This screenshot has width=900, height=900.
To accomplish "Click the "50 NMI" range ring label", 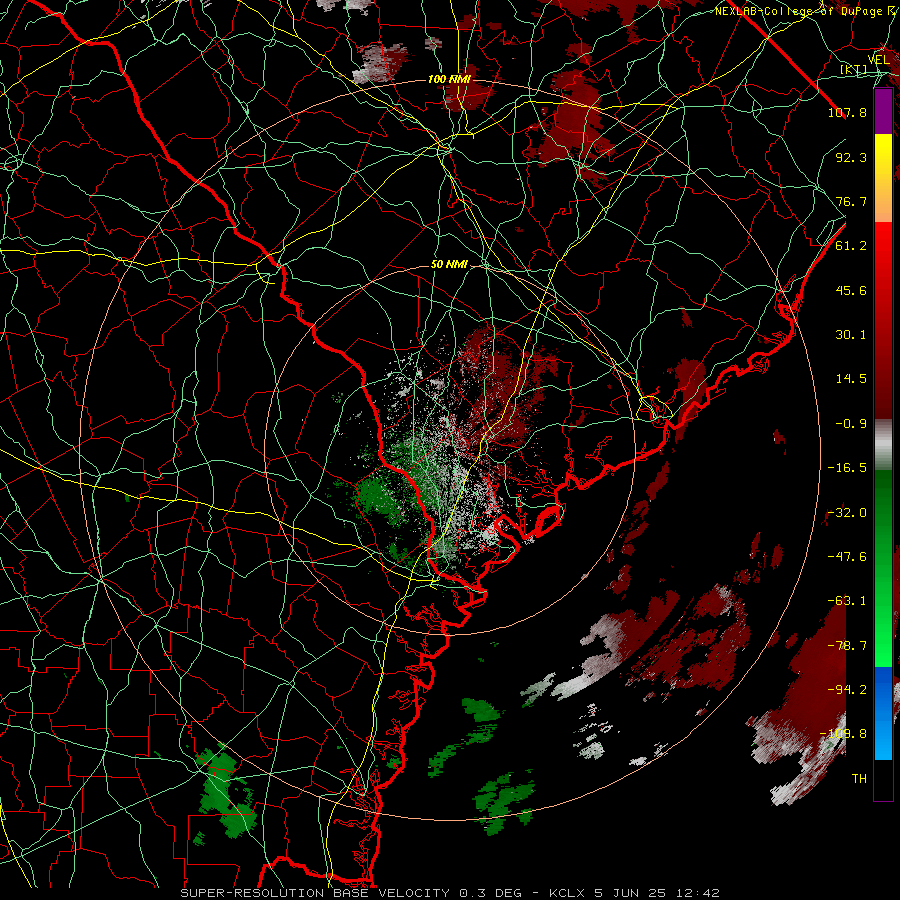I will (449, 264).
